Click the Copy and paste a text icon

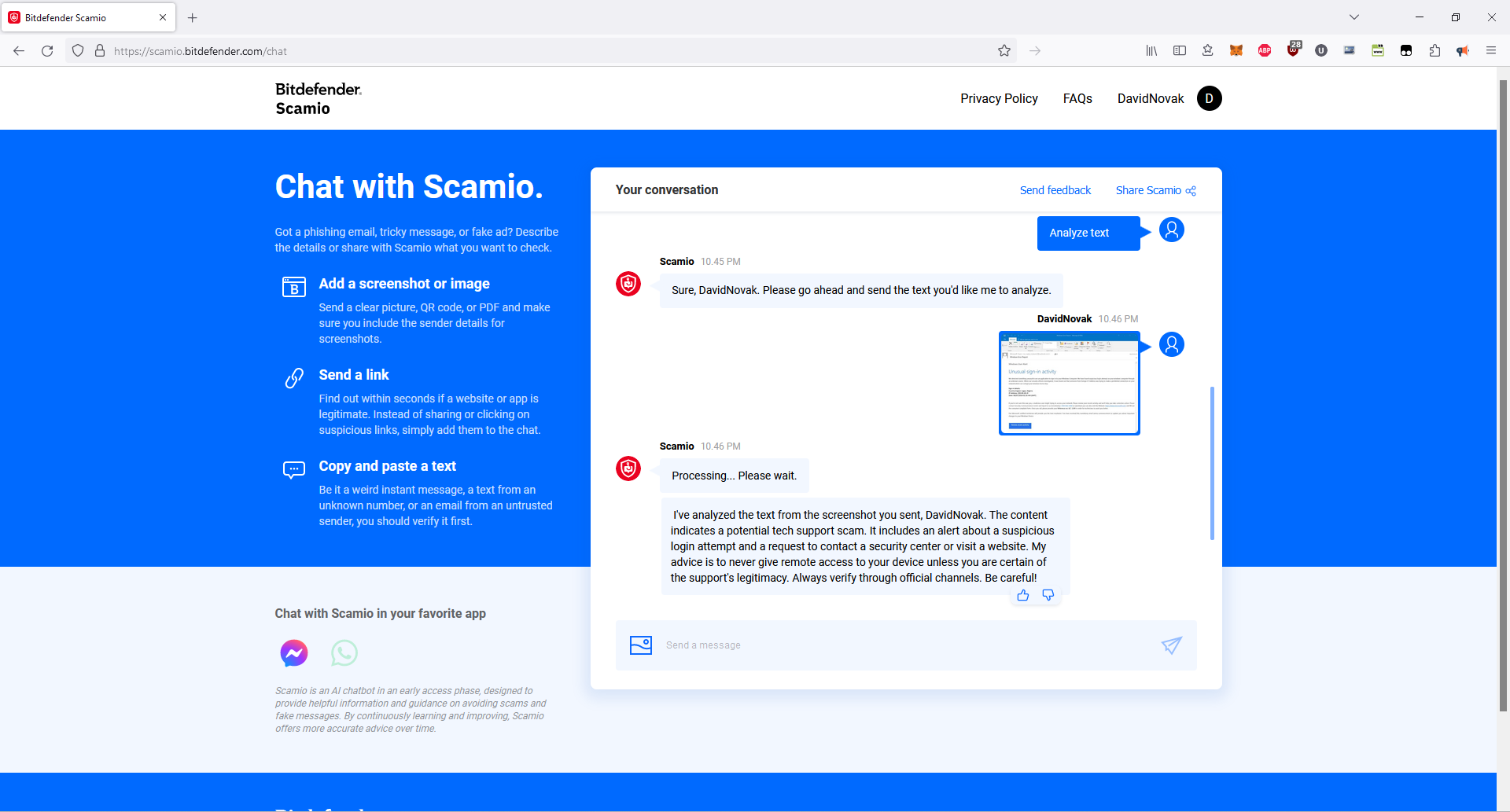coord(294,470)
